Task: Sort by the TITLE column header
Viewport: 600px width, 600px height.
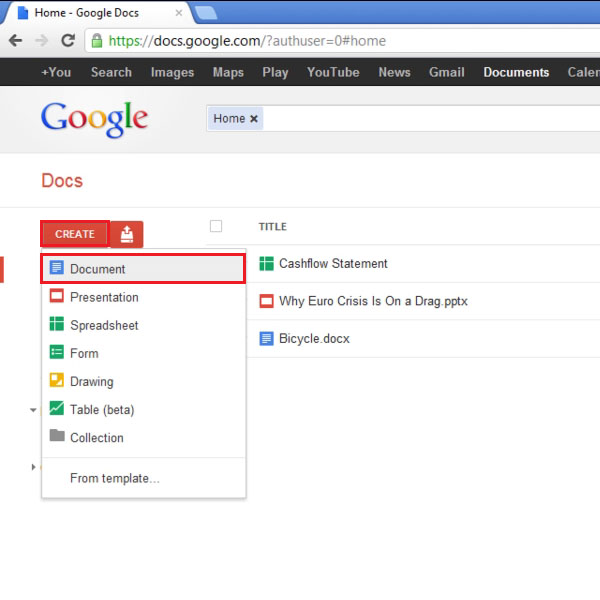Action: [x=272, y=227]
